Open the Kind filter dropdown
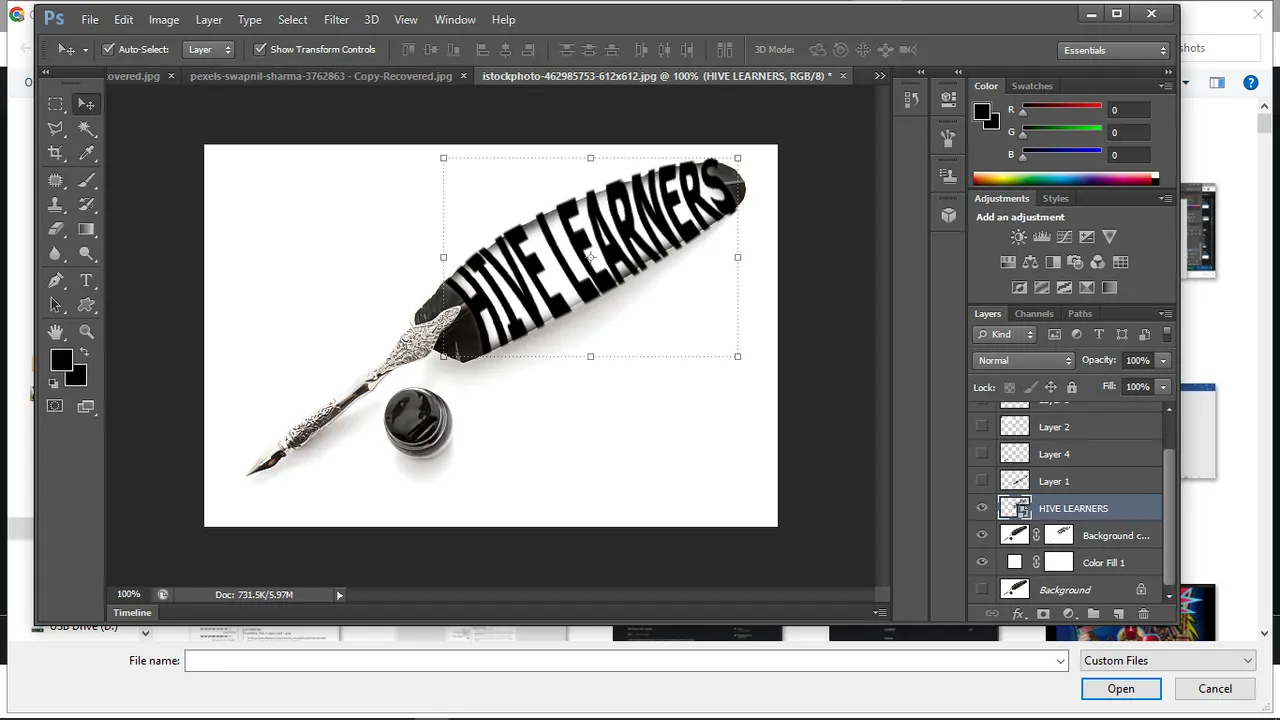 (1006, 335)
